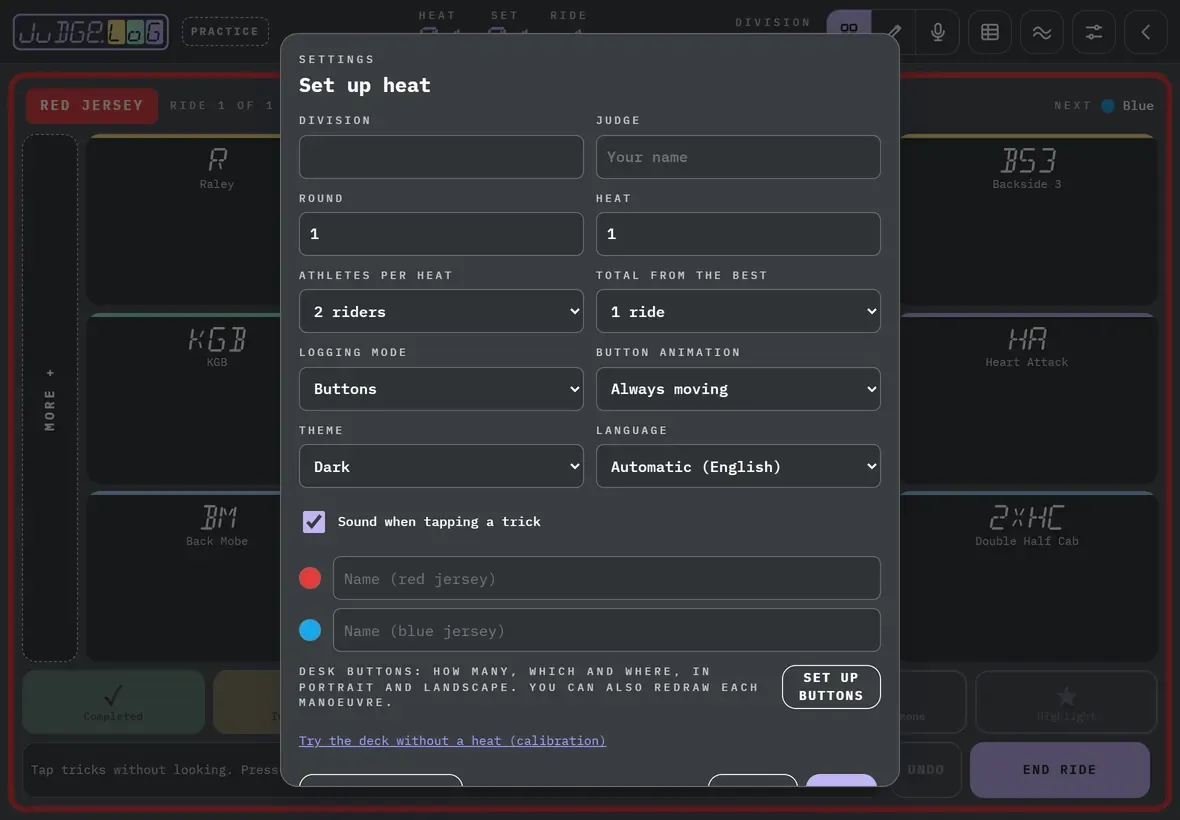Tap the KGB trick button

point(185,398)
